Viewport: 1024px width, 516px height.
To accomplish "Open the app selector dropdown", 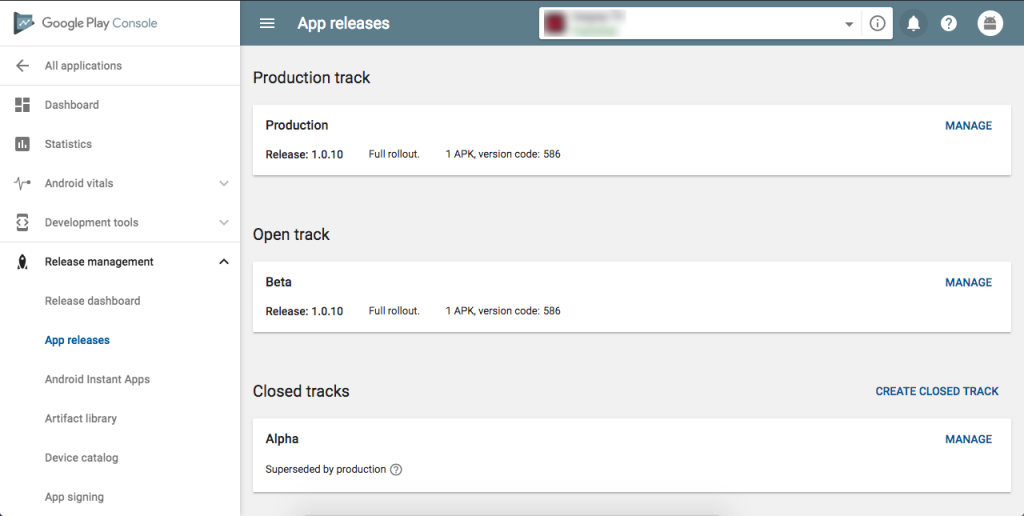I will (849, 24).
